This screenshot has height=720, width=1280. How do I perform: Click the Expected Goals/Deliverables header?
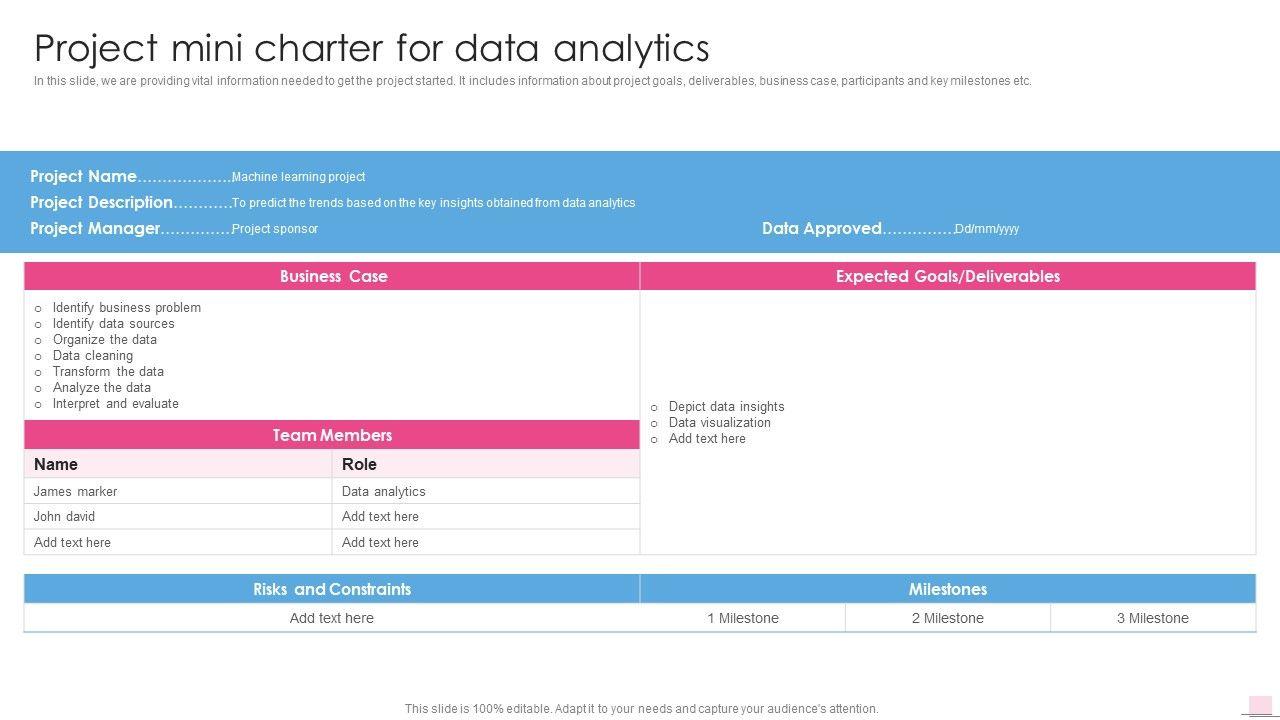[x=947, y=277]
